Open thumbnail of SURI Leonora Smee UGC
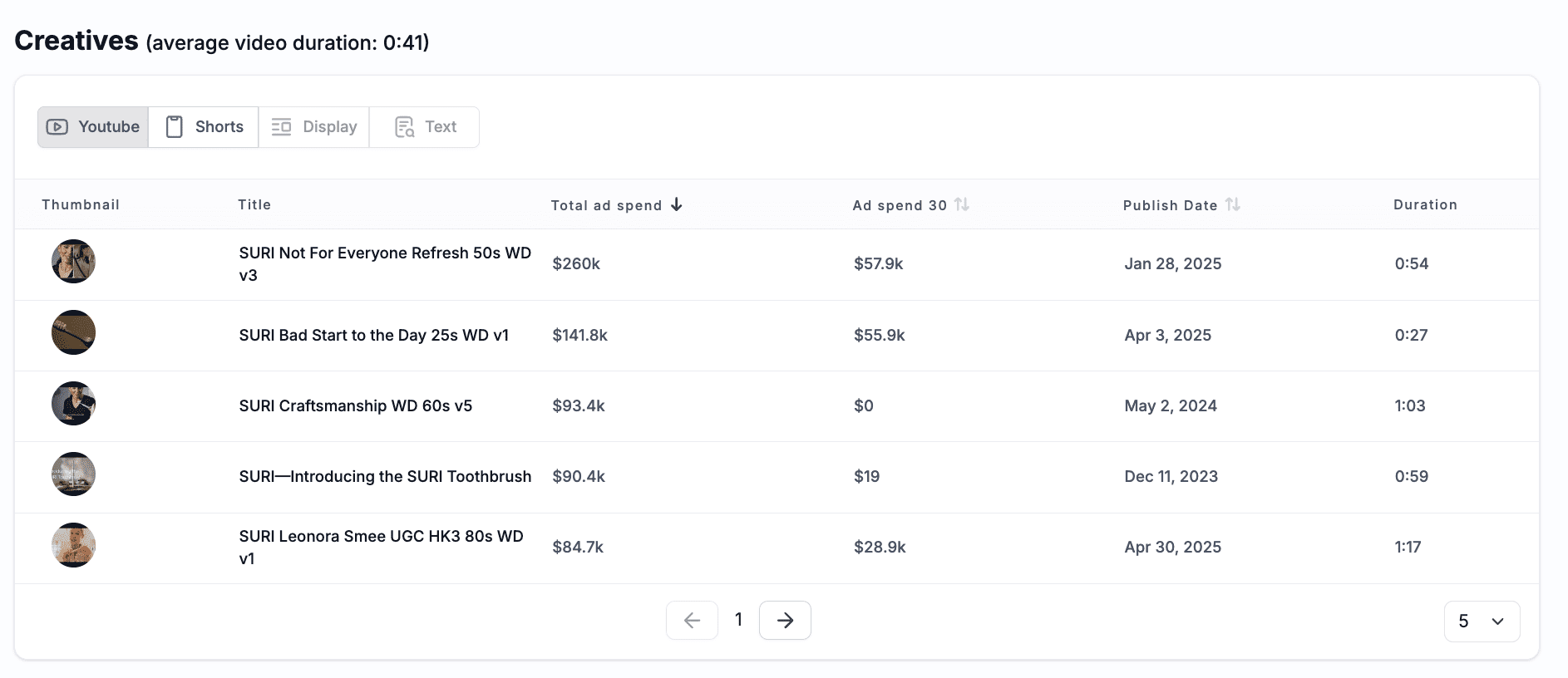This screenshot has width=1568, height=678. (x=73, y=545)
